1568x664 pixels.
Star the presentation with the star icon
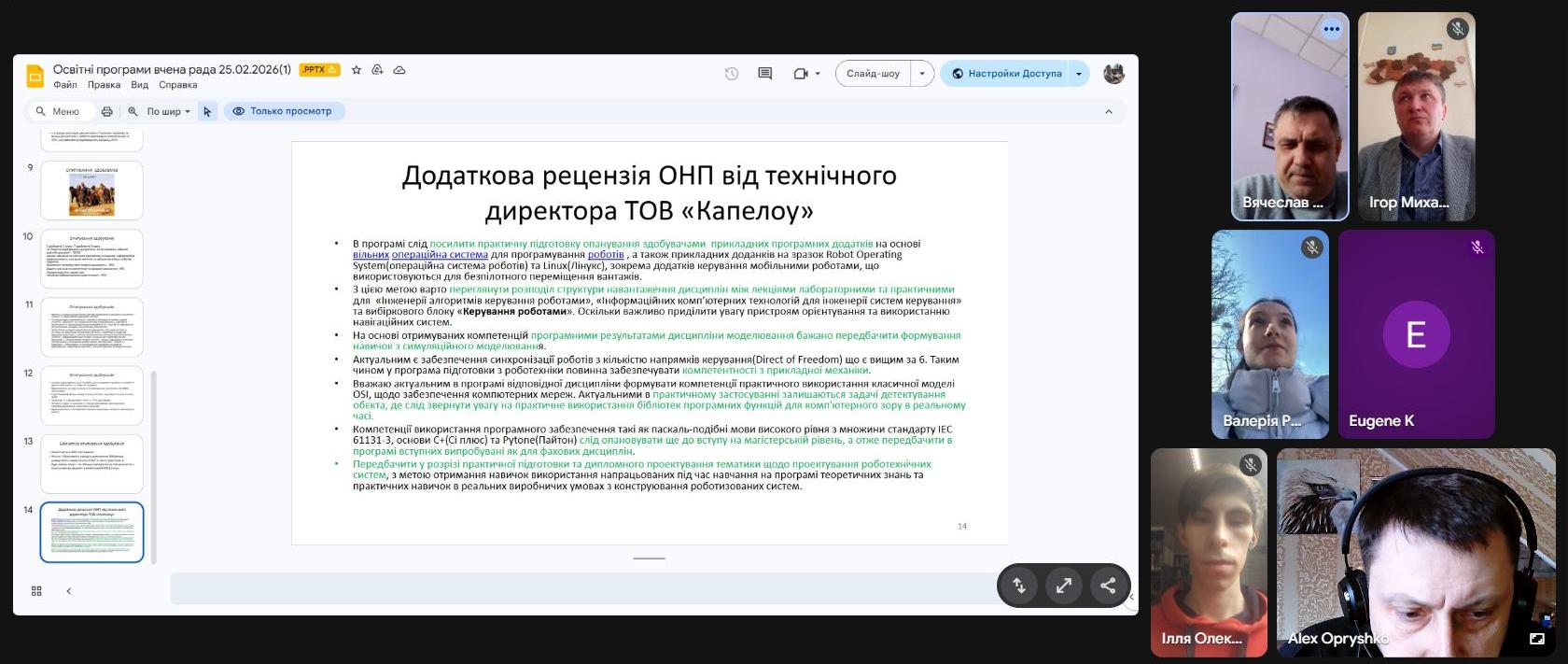coord(356,70)
